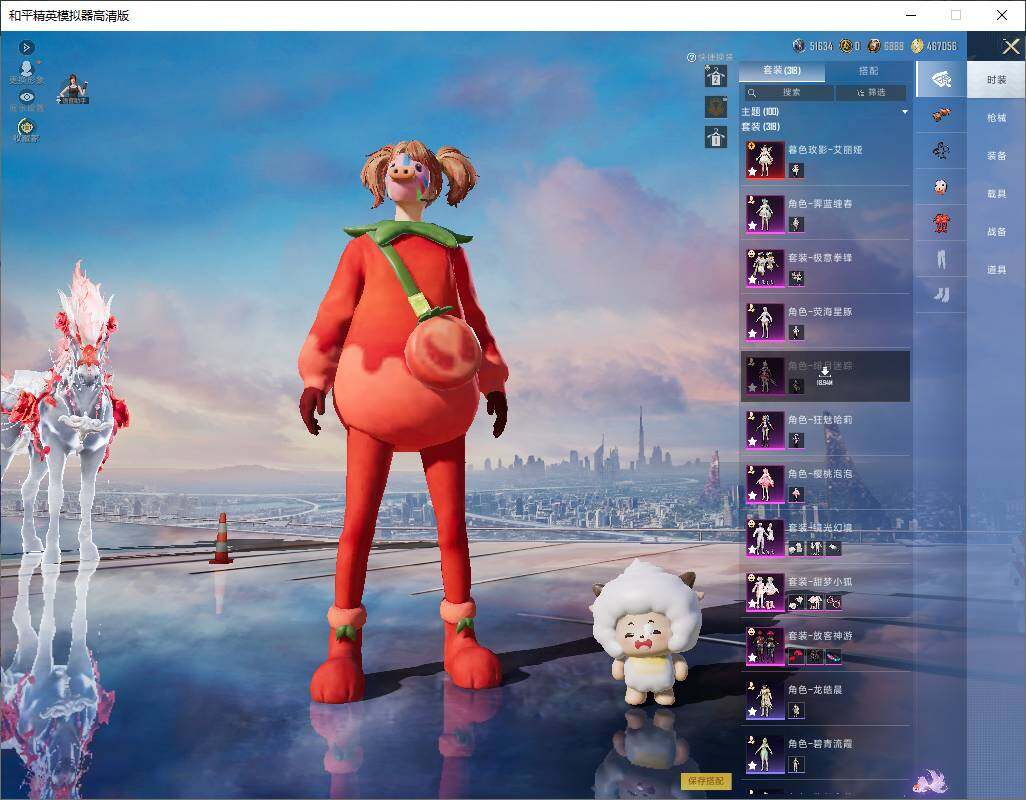
Task: Click the character silhouette icon under play arrow
Action: tap(26, 70)
